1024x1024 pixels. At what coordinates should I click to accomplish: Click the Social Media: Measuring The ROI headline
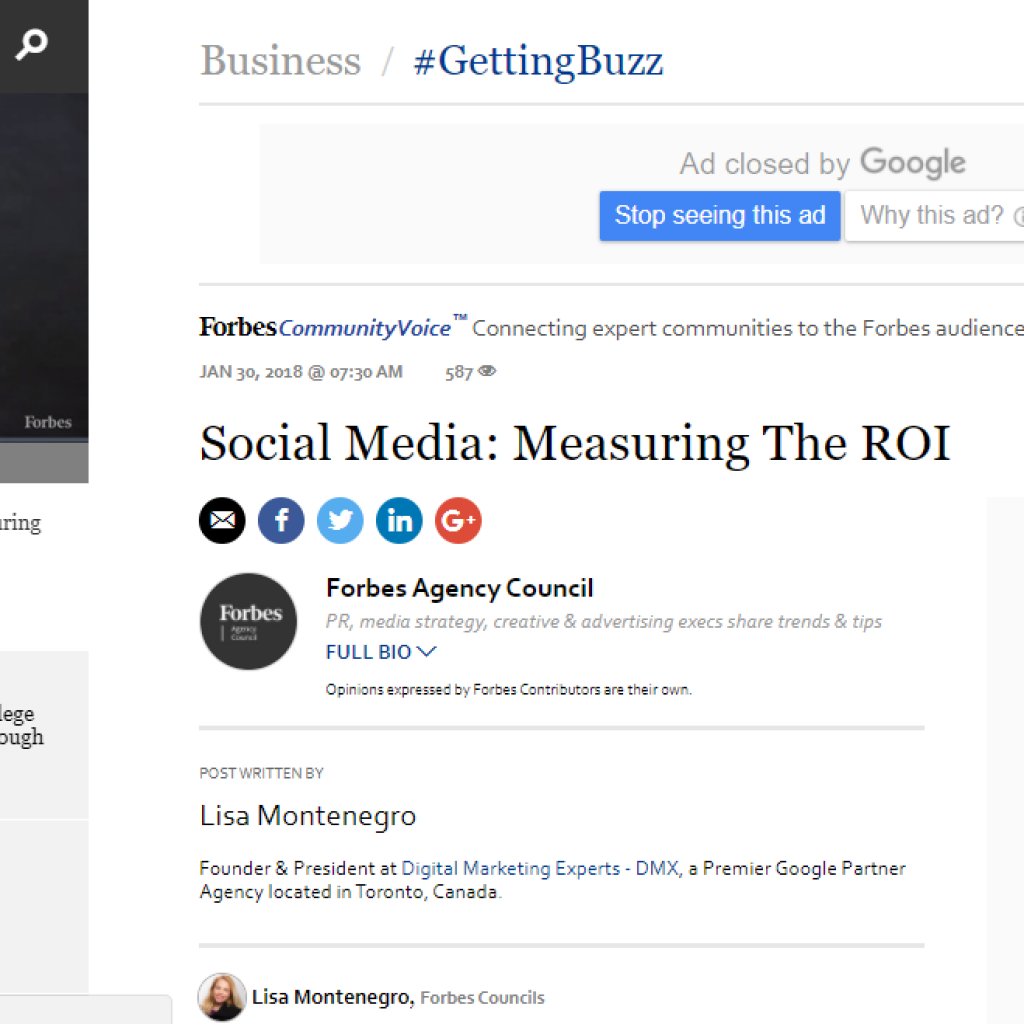(575, 443)
